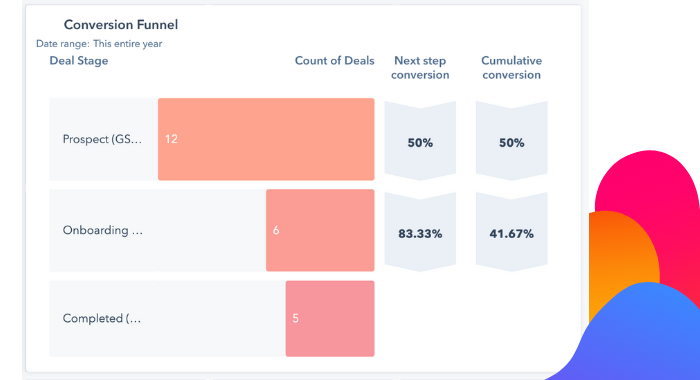Select the Onboarding deal stage label
Viewport: 700px width, 380px height.
(103, 230)
